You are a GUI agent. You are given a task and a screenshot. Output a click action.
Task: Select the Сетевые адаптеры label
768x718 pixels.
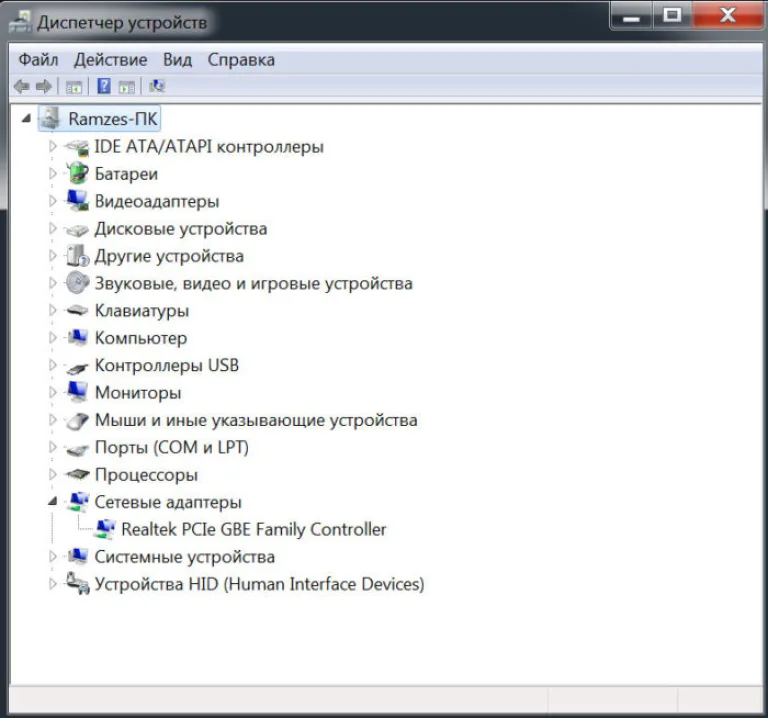point(168,502)
